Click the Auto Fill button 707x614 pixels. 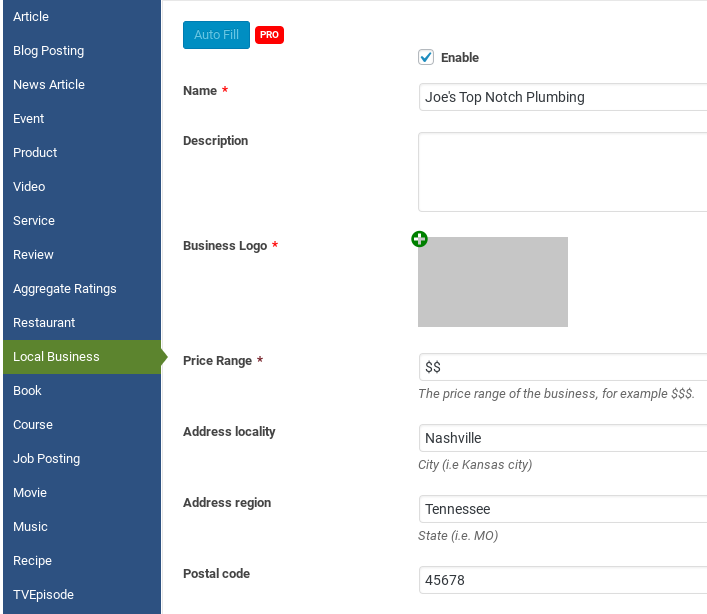[x=216, y=35]
